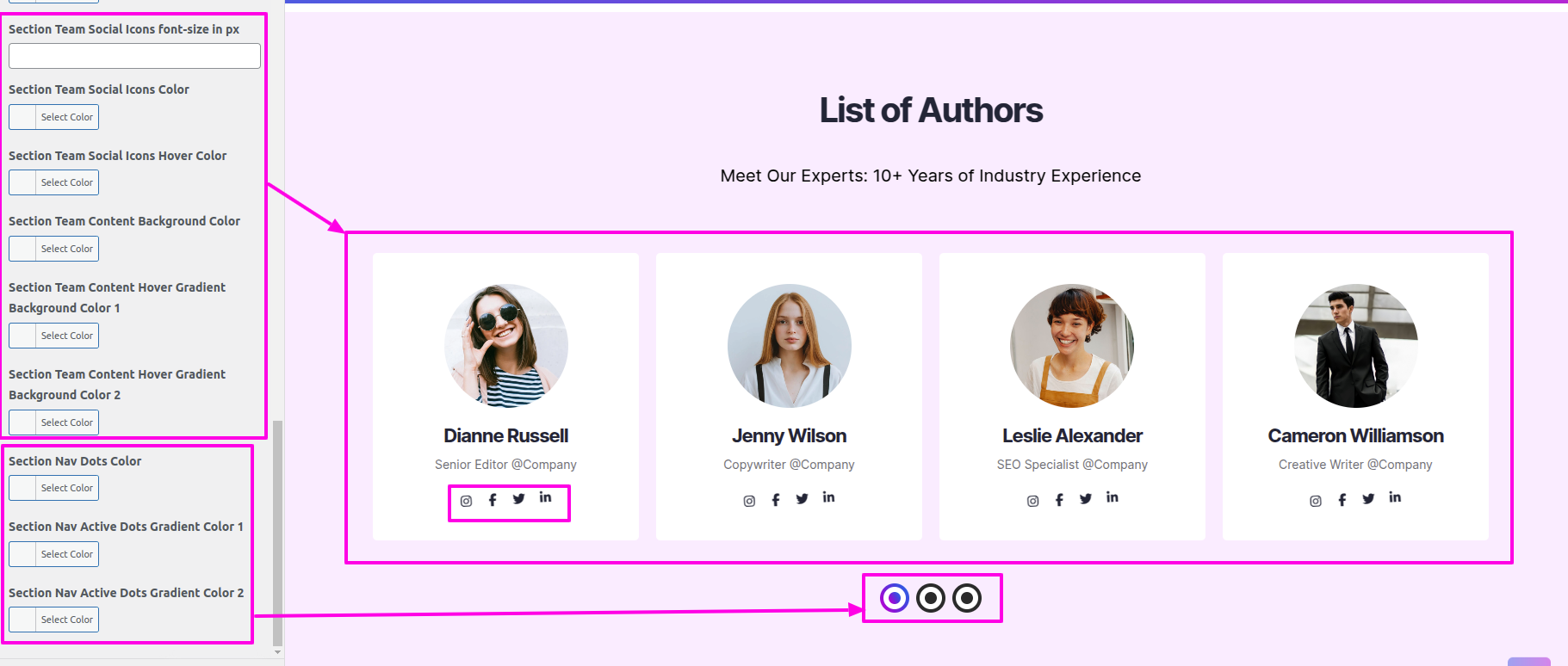Open Jenny Wilson's LinkedIn icon
Image resolution: width=1568 pixels, height=666 pixels.
point(828,497)
